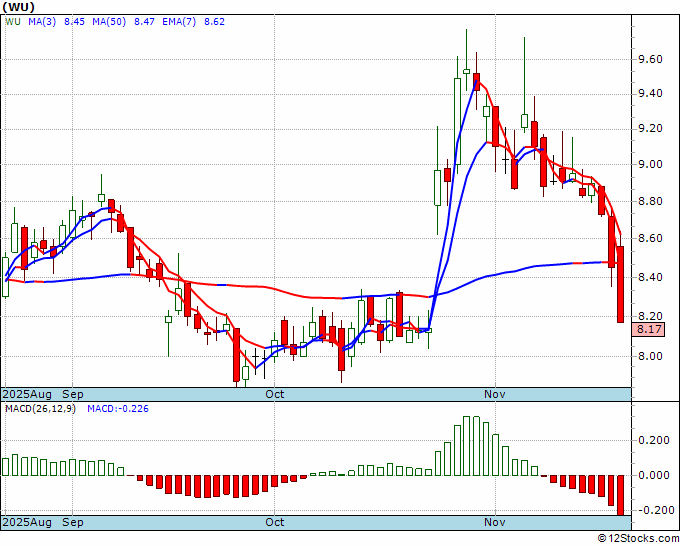Click the Oct label on MACD timeline
This screenshot has height=546, width=680.
tap(275, 522)
